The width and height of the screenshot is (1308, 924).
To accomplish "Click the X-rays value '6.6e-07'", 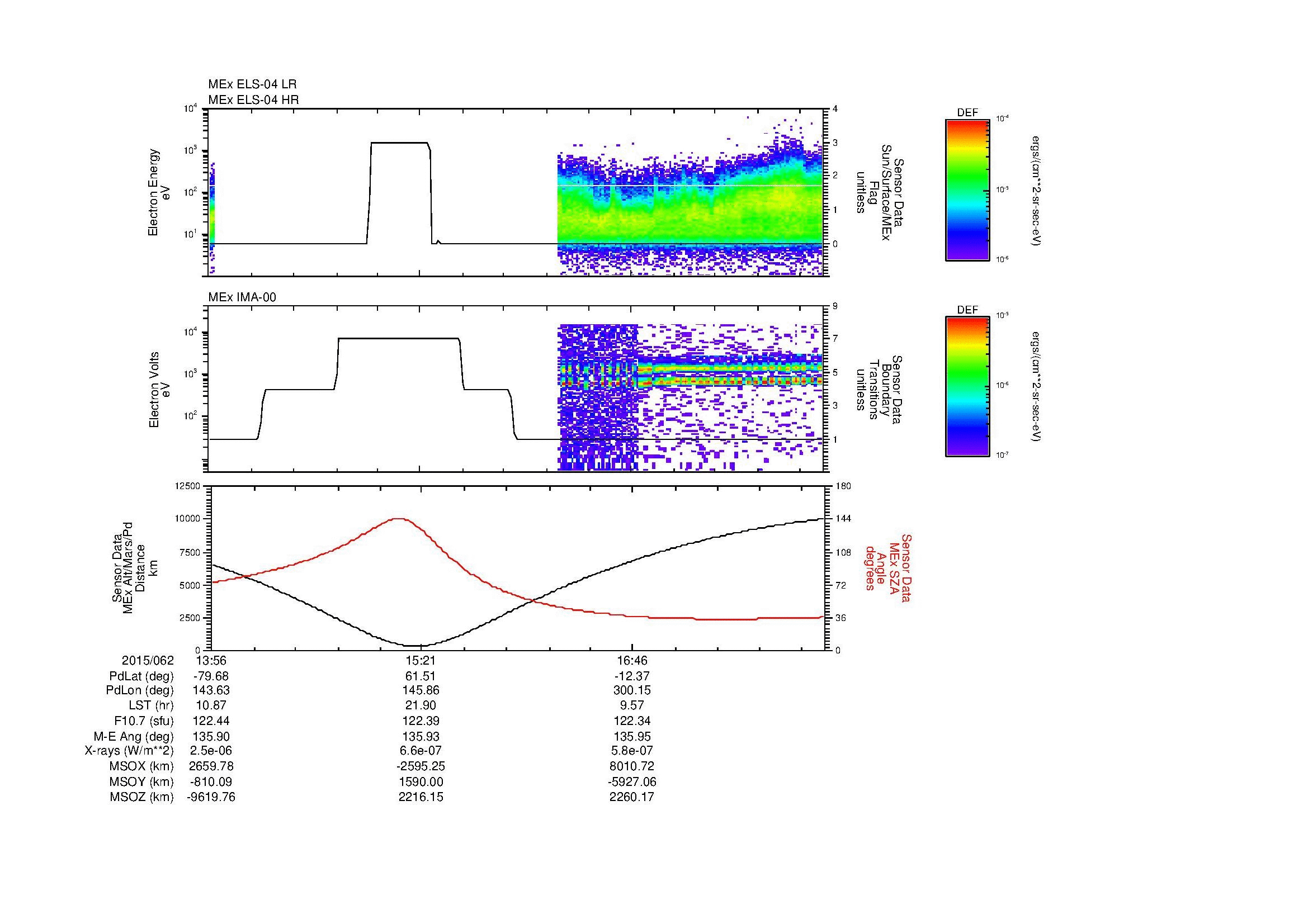I will pos(421,751).
